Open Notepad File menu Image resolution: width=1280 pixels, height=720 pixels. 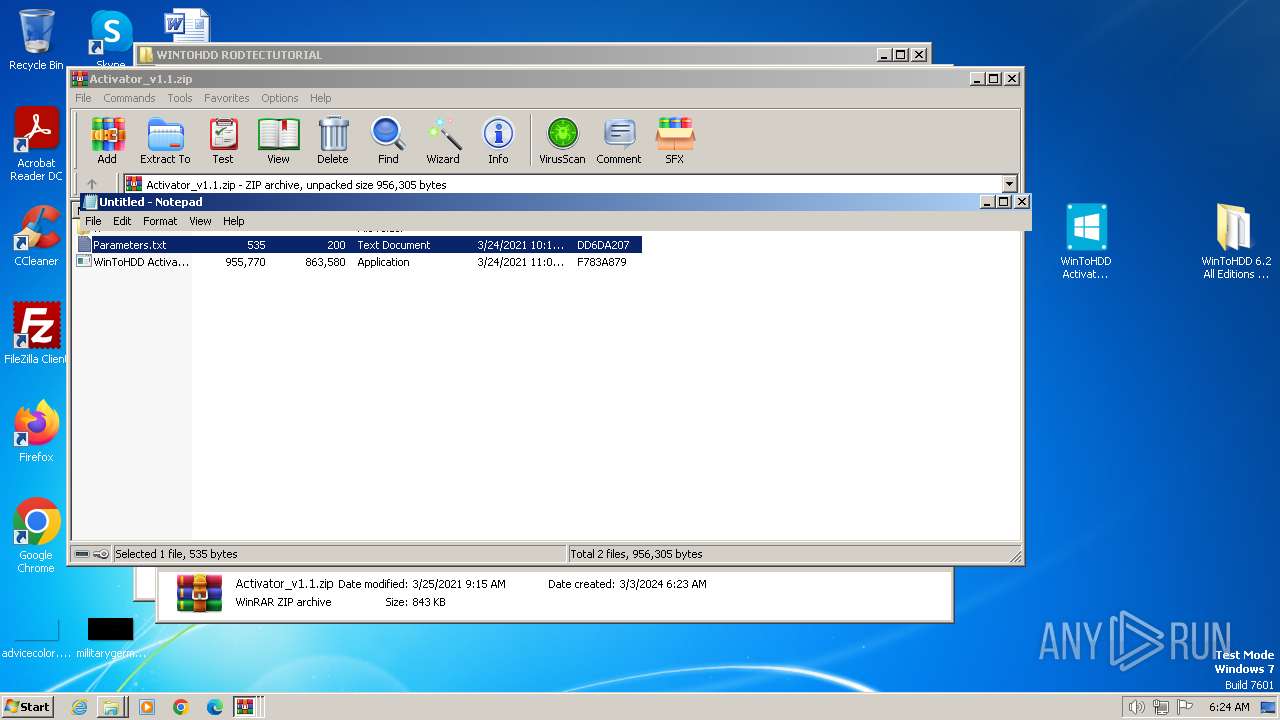click(x=93, y=221)
